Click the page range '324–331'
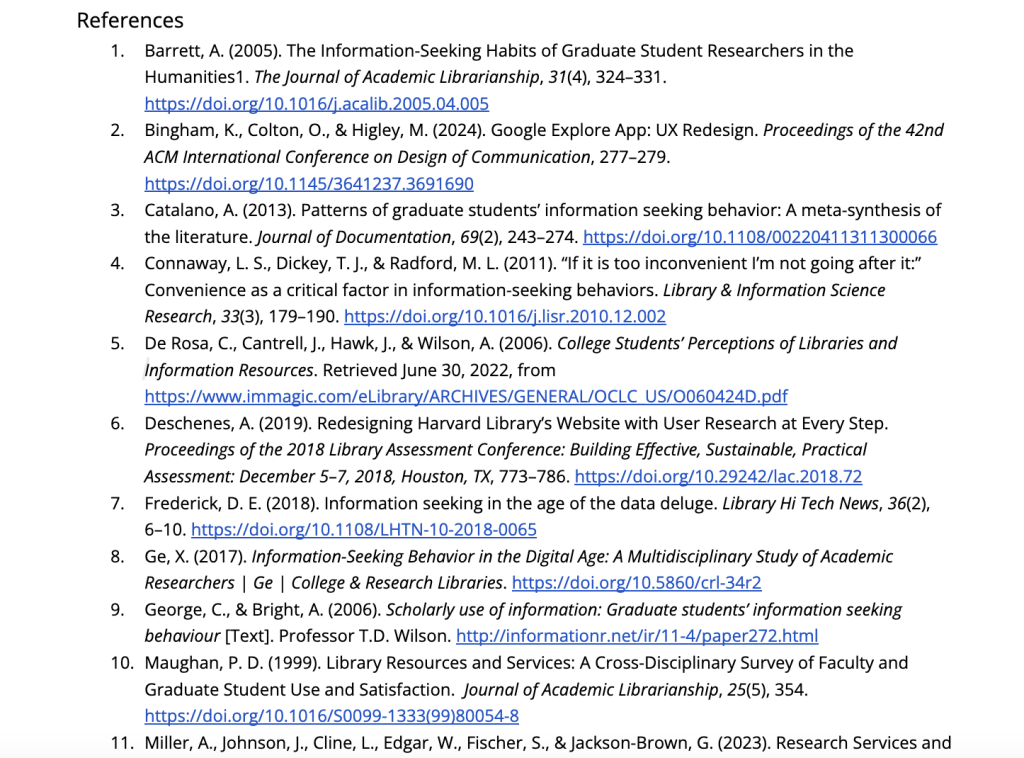The image size is (1024, 758). click(628, 77)
